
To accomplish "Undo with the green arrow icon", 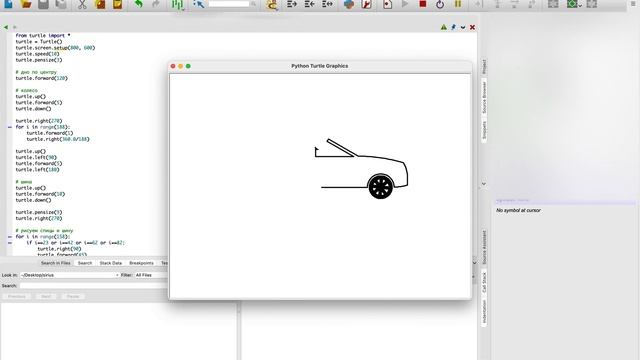I will pyautogui.click(x=139, y=4).
